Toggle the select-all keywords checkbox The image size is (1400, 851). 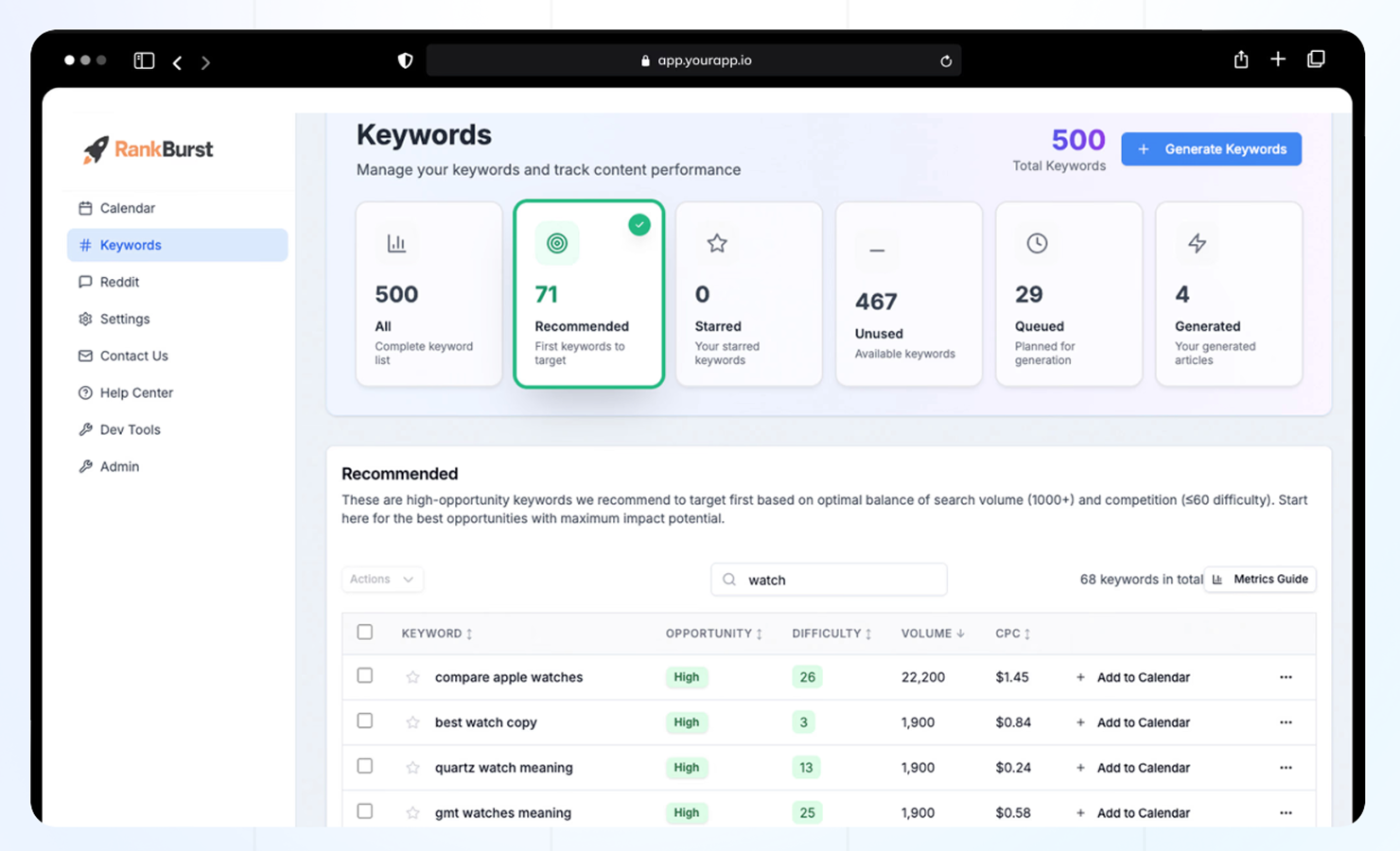(x=365, y=633)
